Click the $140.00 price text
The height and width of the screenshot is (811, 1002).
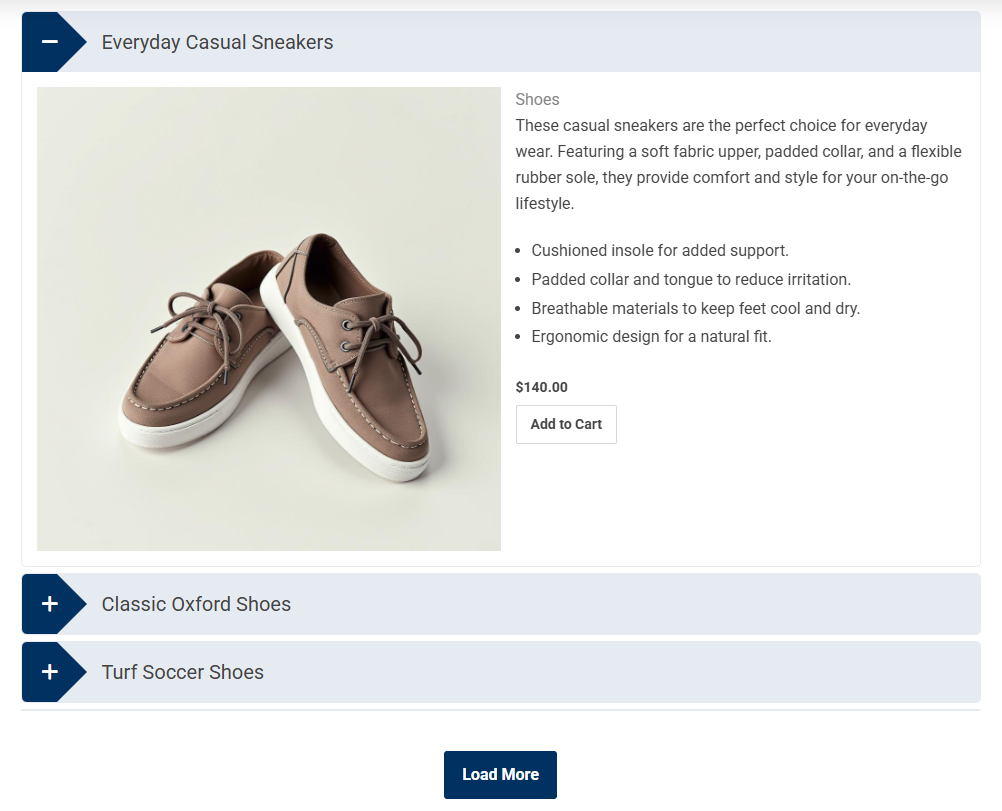pos(541,387)
